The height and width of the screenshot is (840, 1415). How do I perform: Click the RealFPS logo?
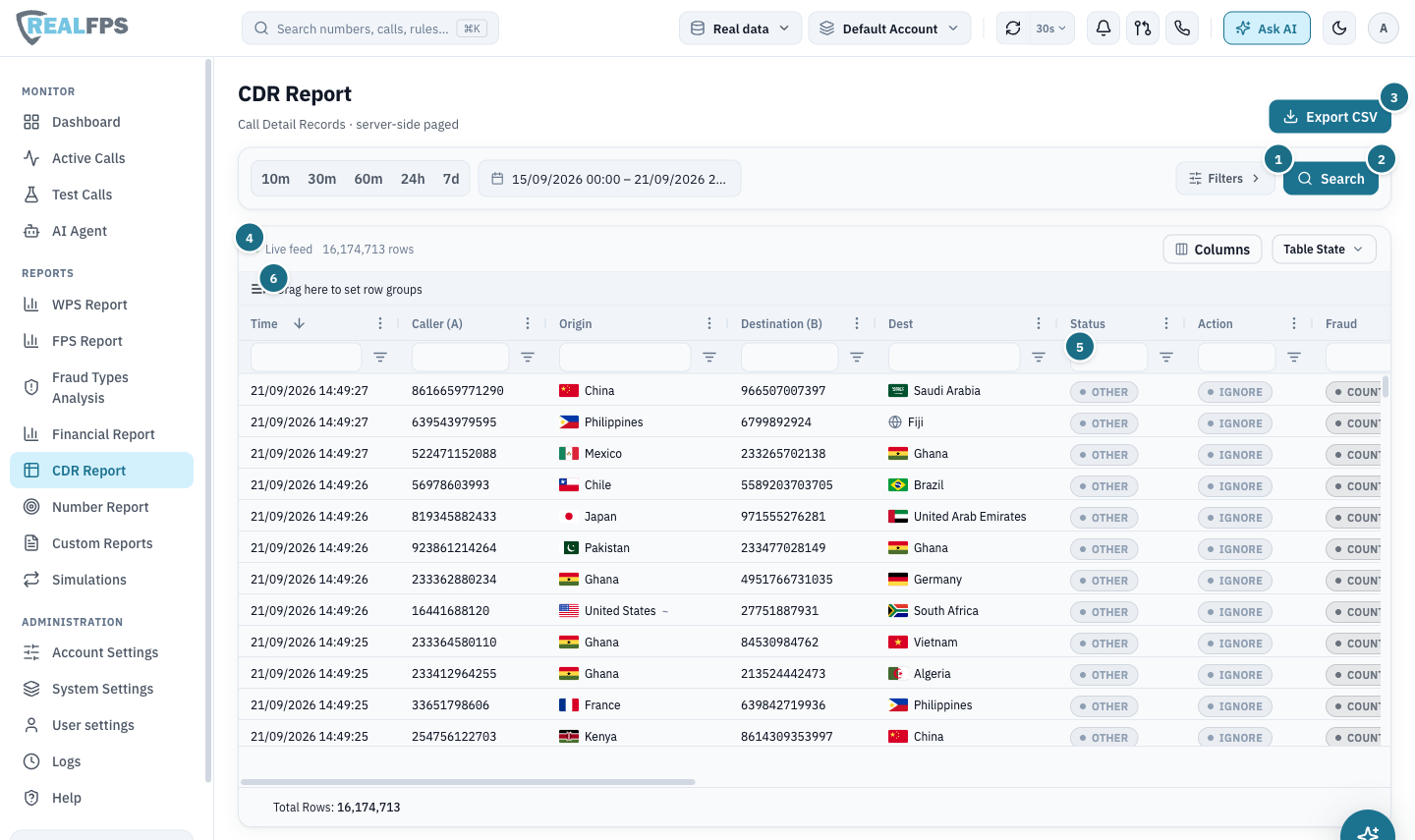(x=73, y=27)
